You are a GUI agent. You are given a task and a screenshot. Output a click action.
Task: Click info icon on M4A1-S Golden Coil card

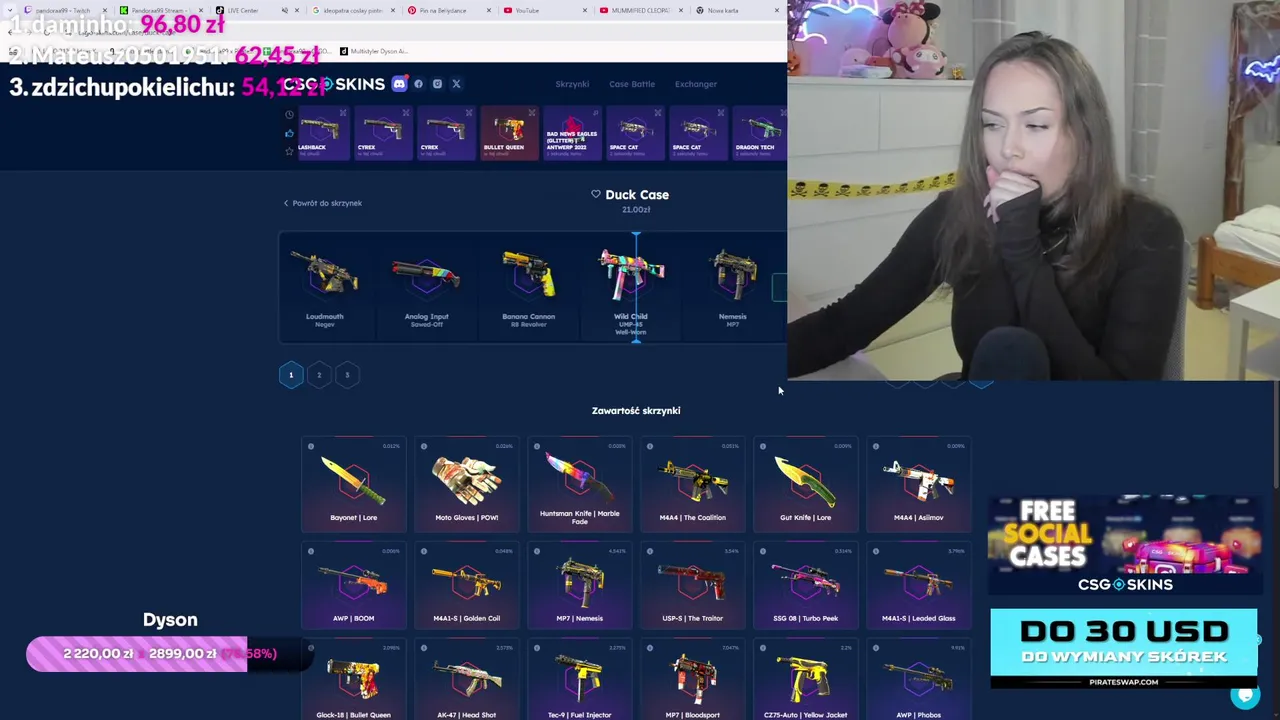(424, 551)
